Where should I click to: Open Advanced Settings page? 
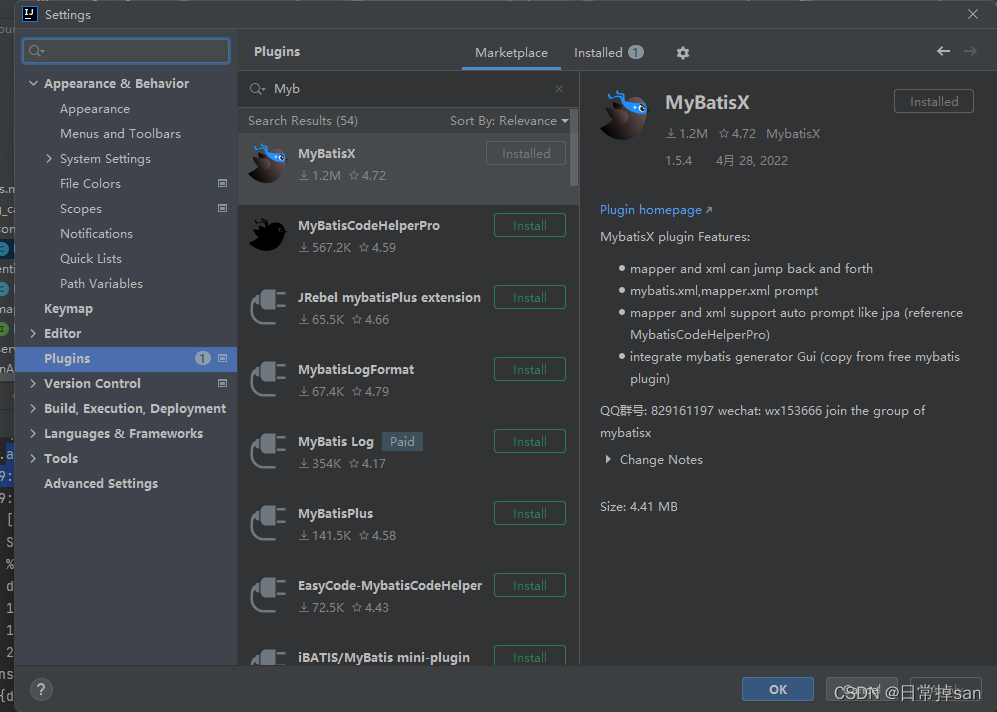pyautogui.click(x=101, y=483)
